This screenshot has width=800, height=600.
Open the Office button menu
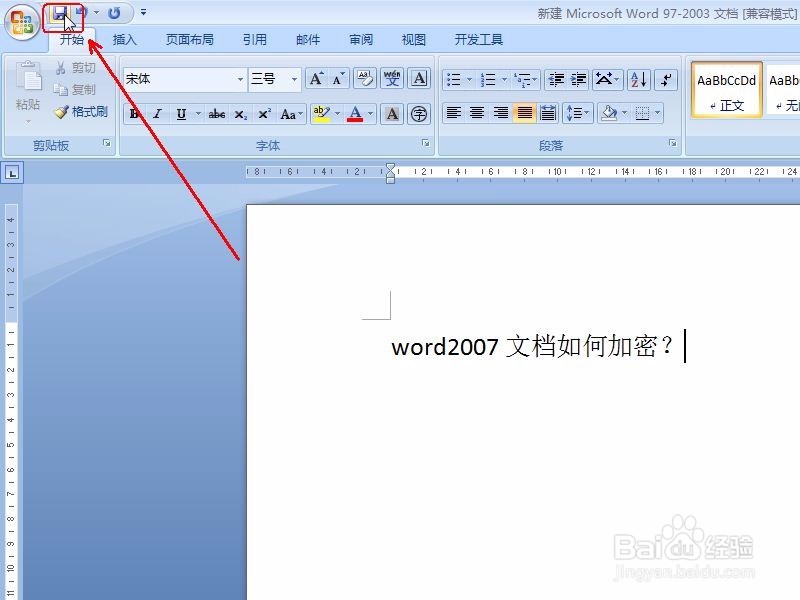(x=22, y=22)
